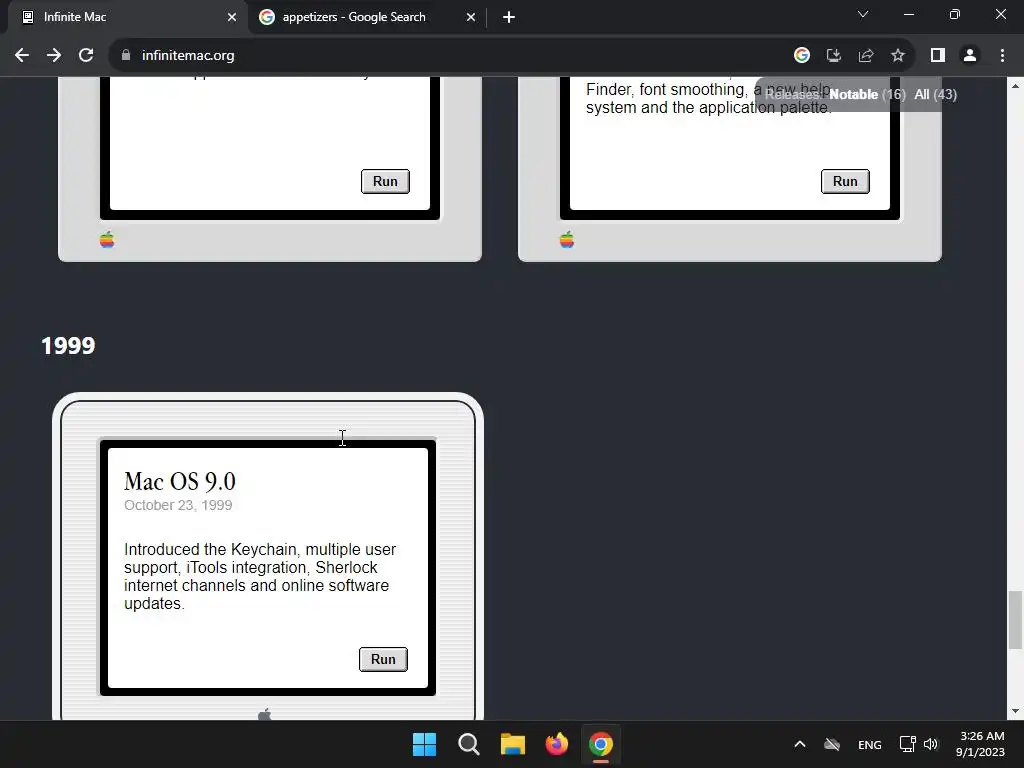Open File Explorer from taskbar

513,744
